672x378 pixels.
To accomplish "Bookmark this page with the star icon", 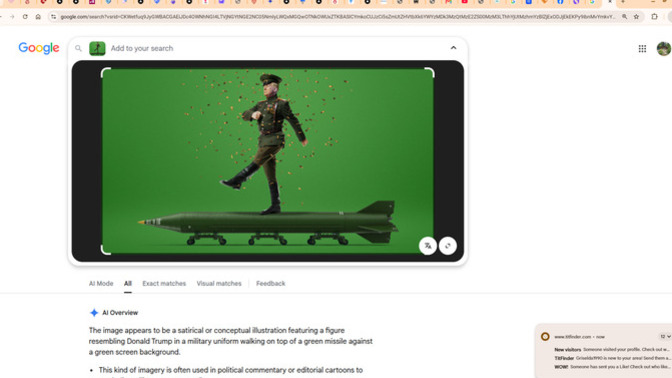I will tap(636, 17).
